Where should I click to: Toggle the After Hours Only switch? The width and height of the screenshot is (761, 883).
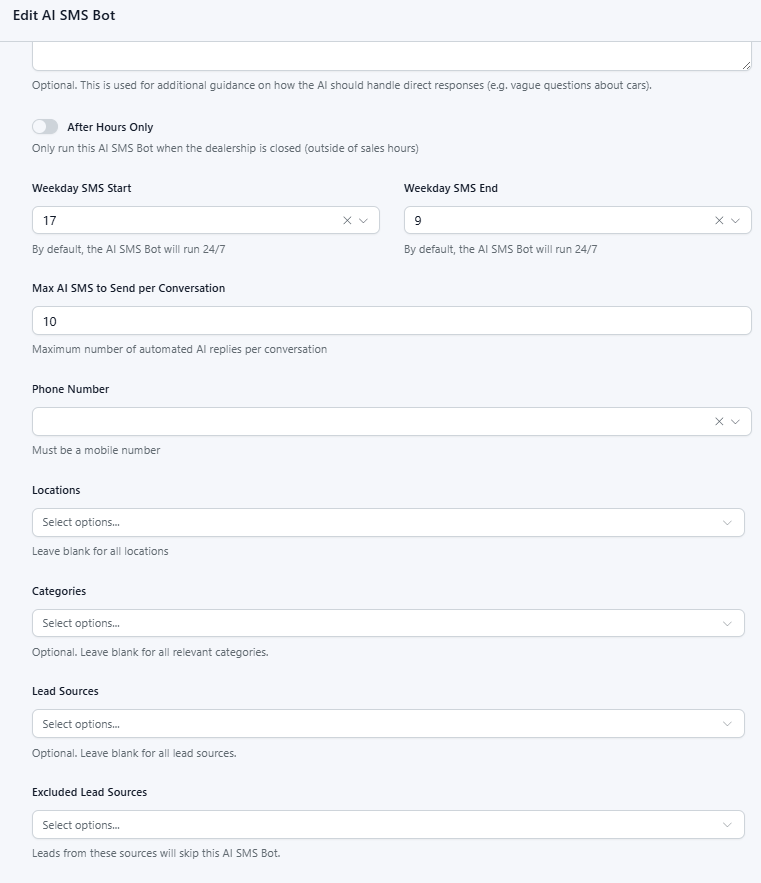[45, 127]
